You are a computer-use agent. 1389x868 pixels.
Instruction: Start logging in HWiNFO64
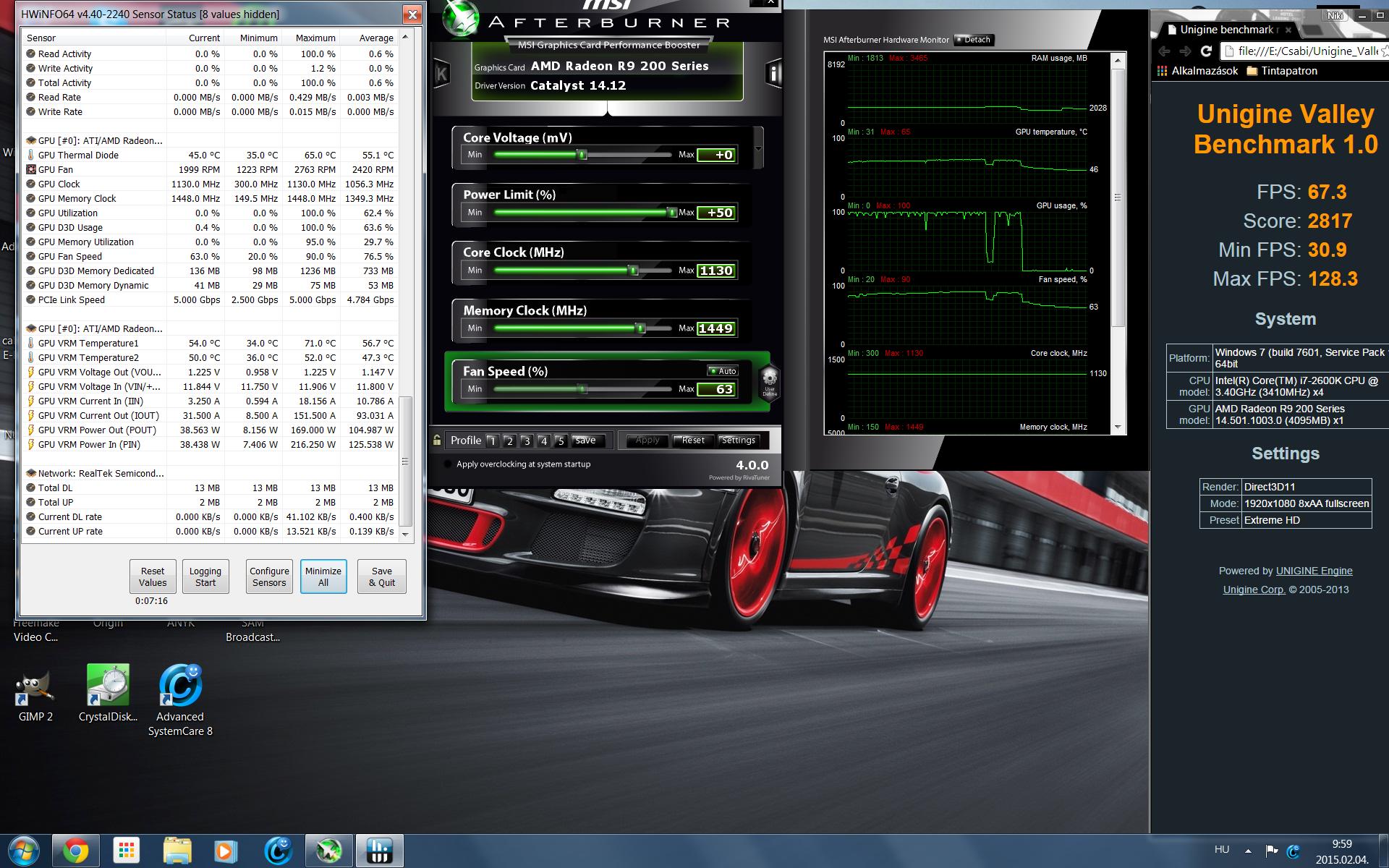pos(205,576)
